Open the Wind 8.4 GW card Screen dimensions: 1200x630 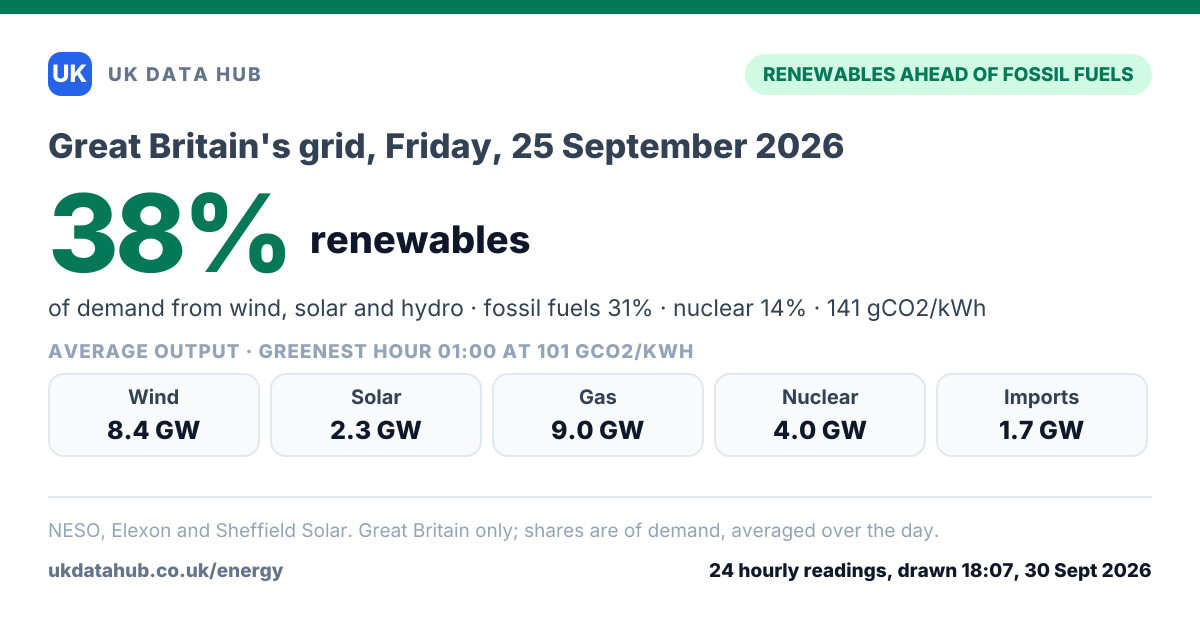154,415
